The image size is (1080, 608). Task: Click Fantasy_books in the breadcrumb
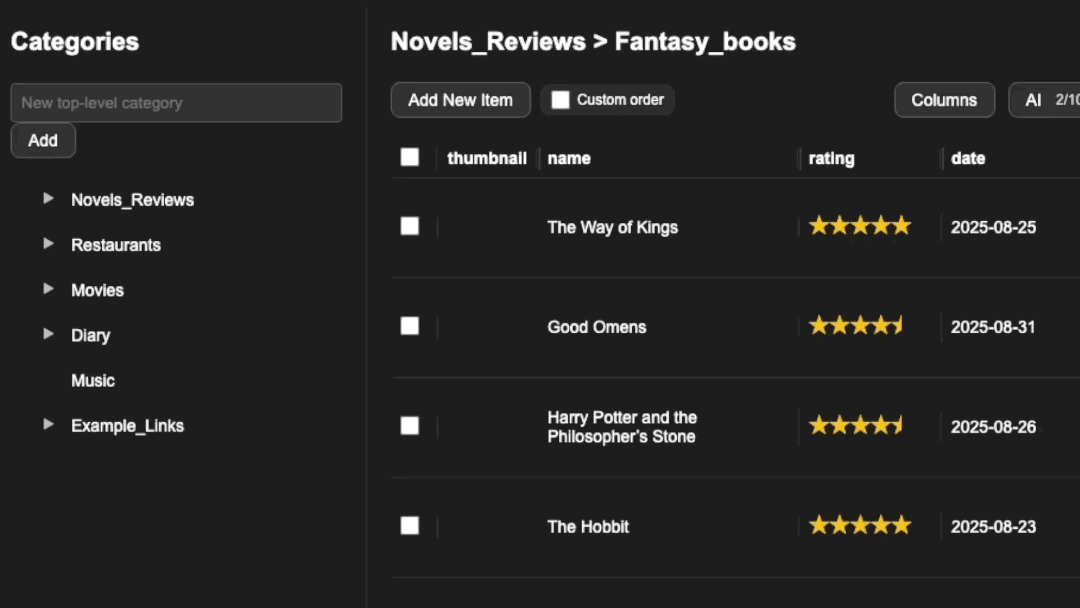click(705, 42)
